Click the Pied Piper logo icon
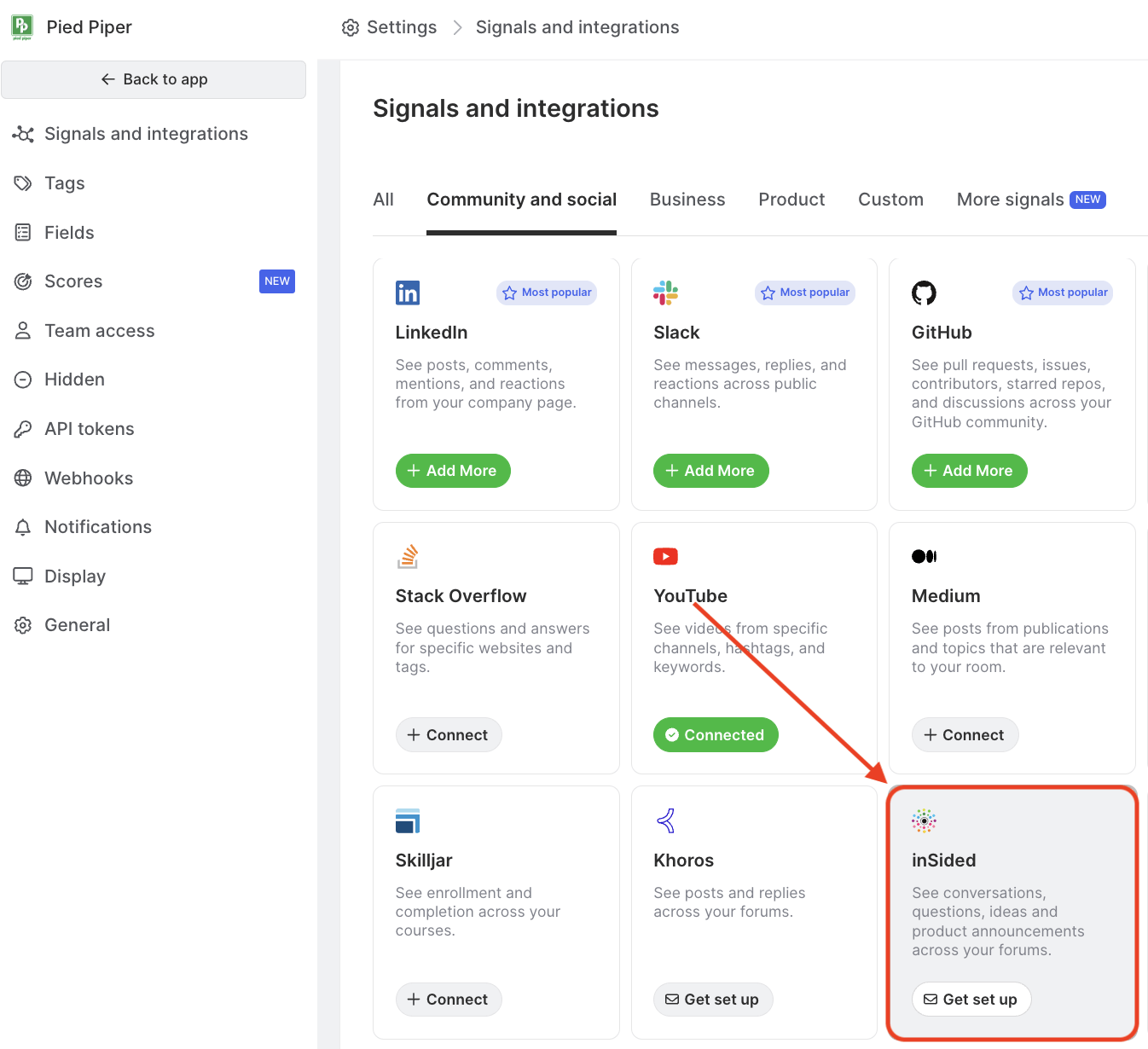 (22, 27)
